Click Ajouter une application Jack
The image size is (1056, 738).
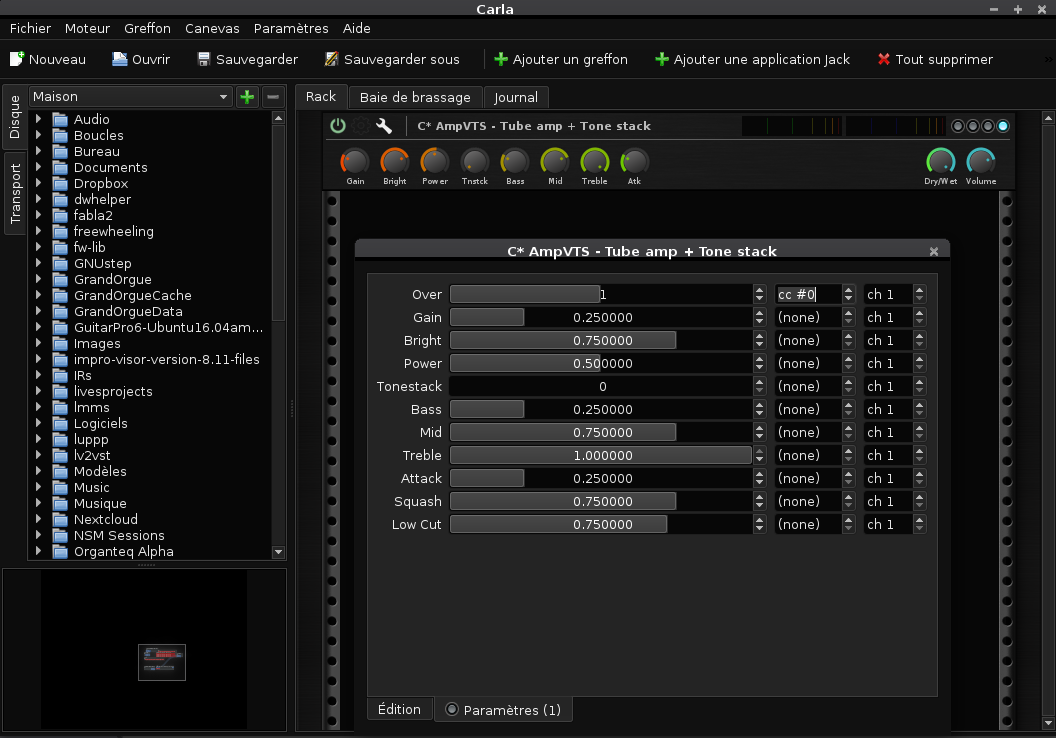pos(752,59)
